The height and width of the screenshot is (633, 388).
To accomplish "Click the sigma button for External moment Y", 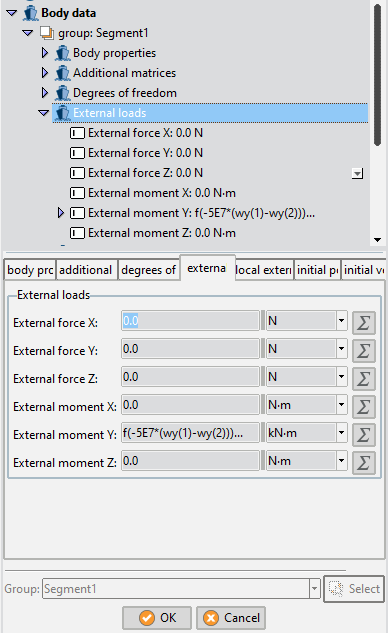I will tap(363, 435).
